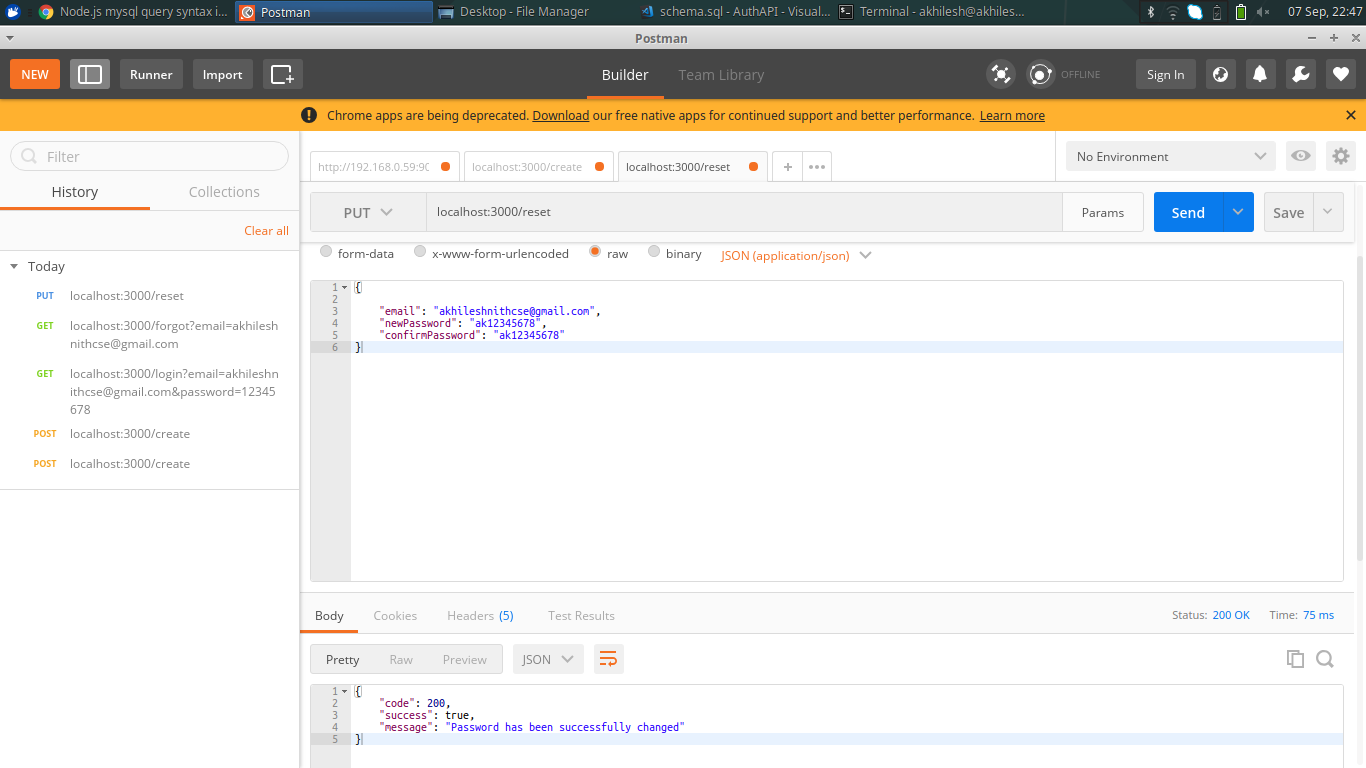The width and height of the screenshot is (1366, 768).
Task: Click the sync status OFFLINE icon
Action: click(x=1041, y=74)
